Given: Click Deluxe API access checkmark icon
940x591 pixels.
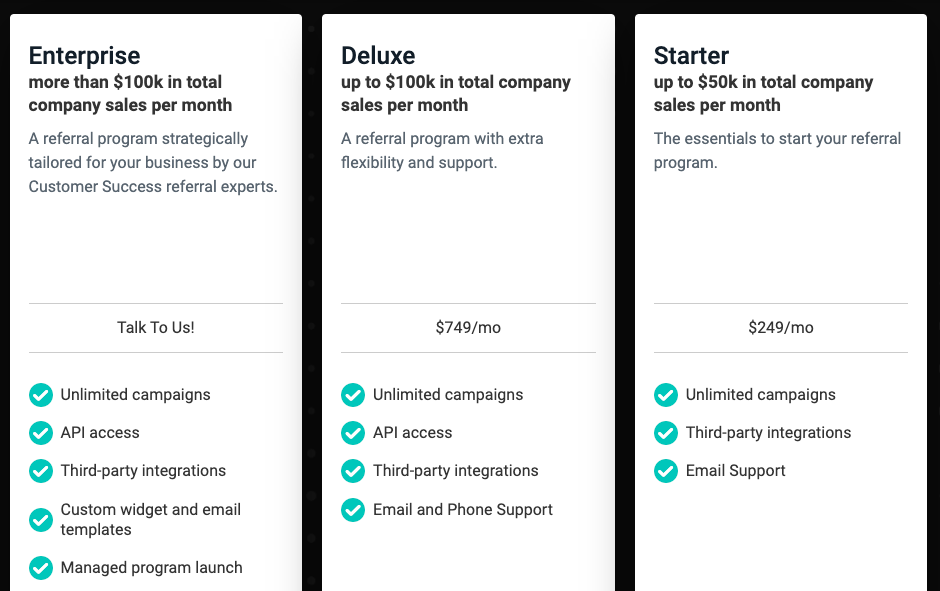Looking at the screenshot, I should coord(353,433).
